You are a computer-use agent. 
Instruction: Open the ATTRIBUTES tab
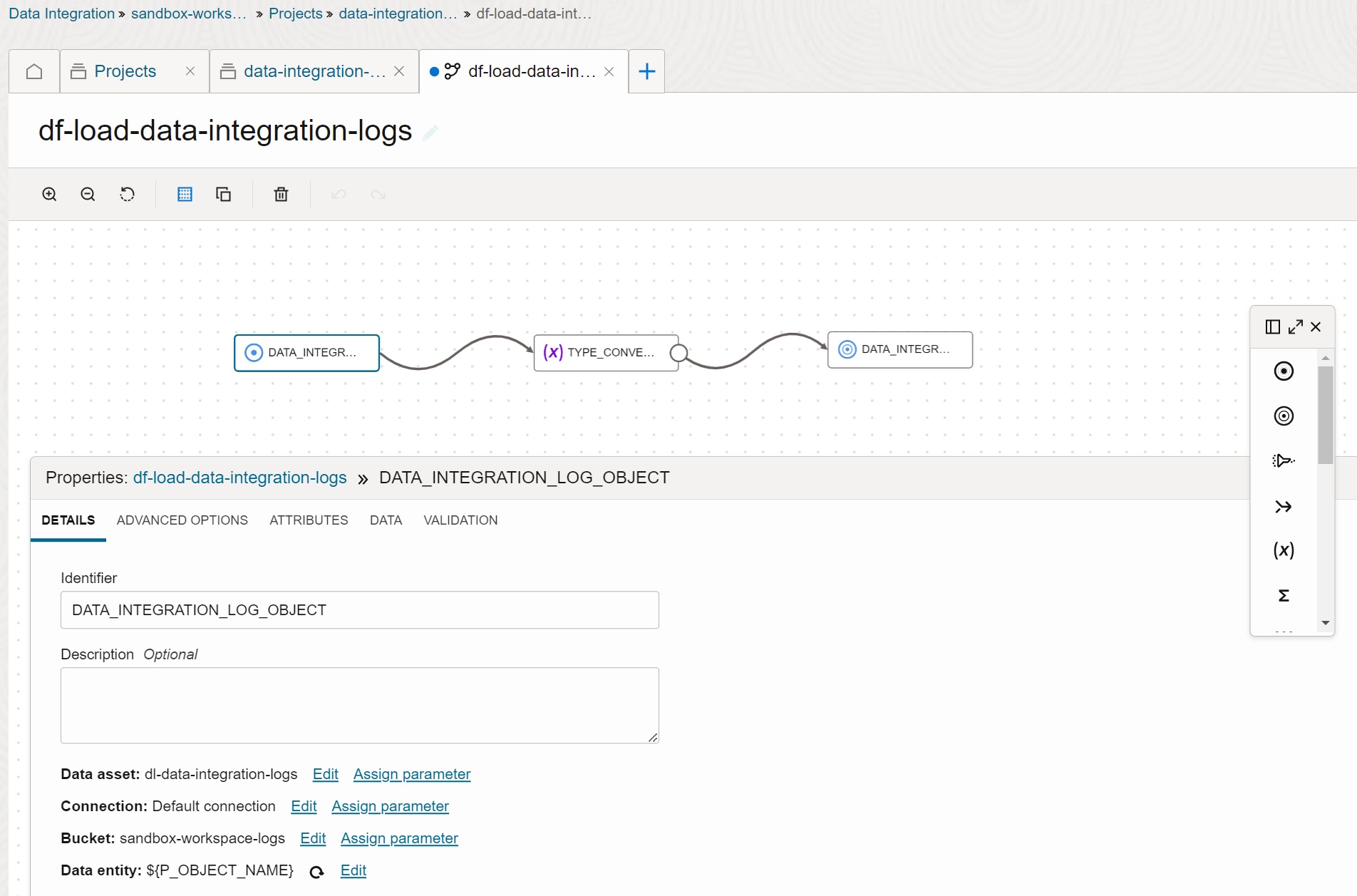pos(309,520)
